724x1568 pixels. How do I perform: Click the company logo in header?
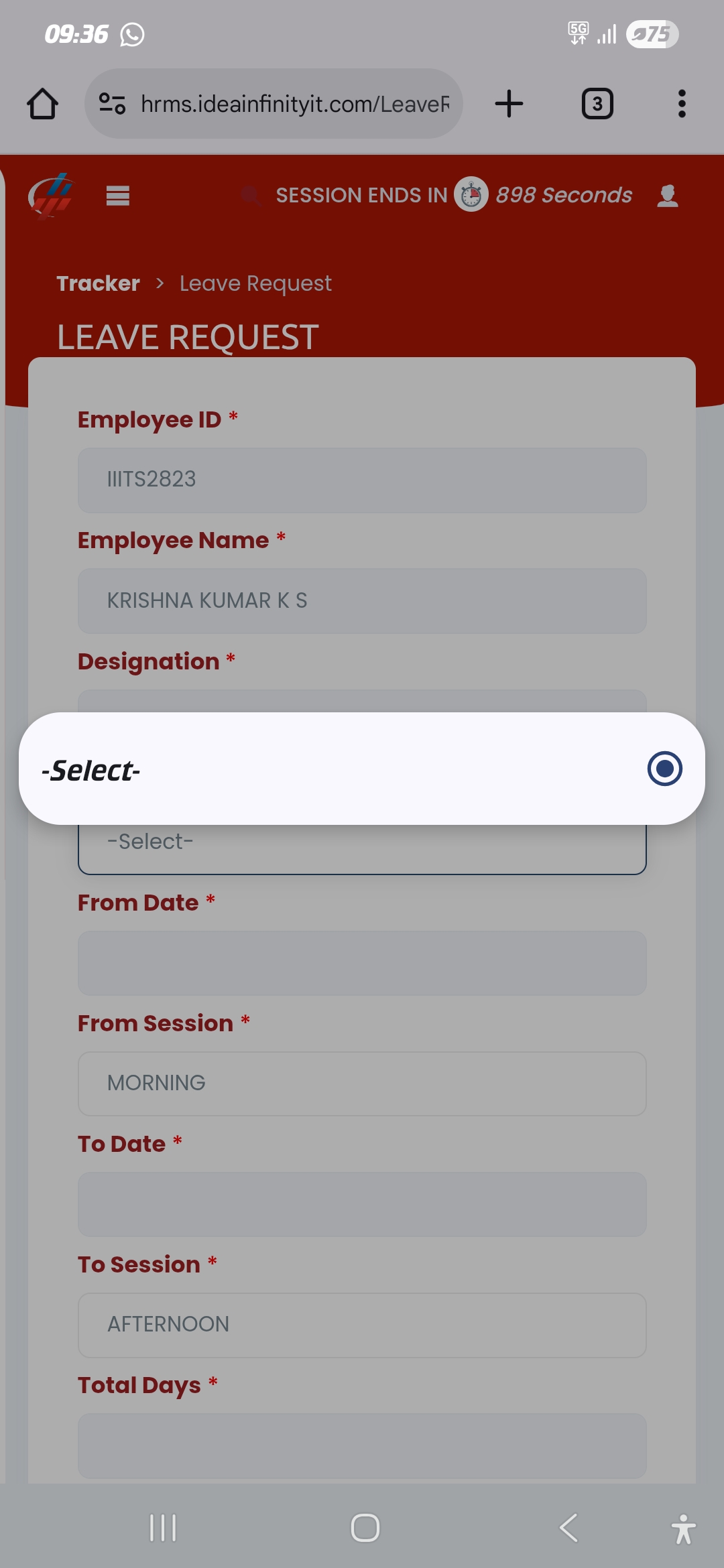coord(51,196)
